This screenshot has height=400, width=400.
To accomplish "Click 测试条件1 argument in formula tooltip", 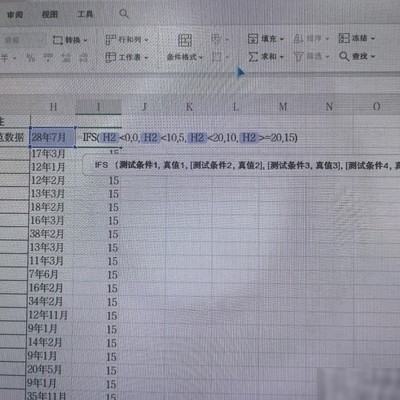I will (x=138, y=165).
